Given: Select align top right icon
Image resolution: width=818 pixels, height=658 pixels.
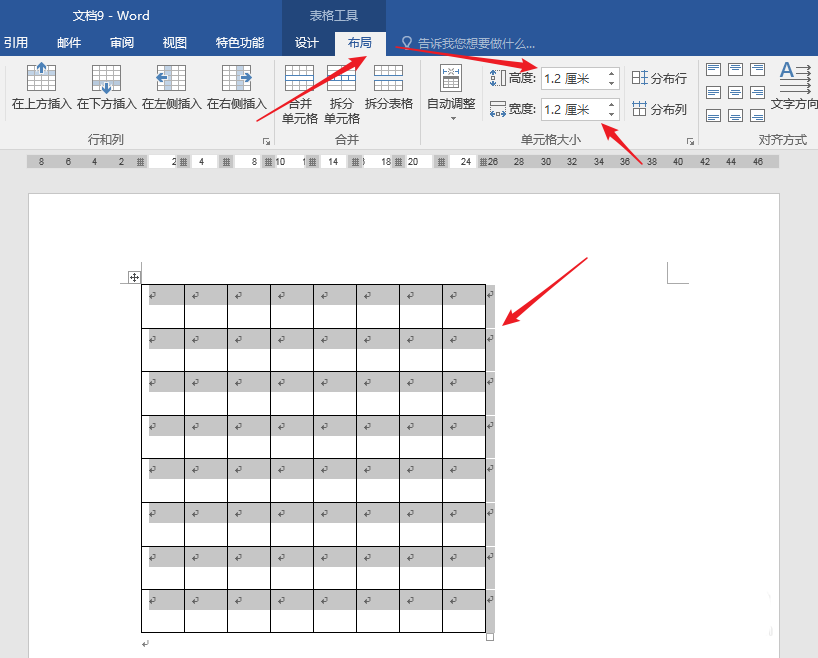Looking at the screenshot, I should click(757, 69).
